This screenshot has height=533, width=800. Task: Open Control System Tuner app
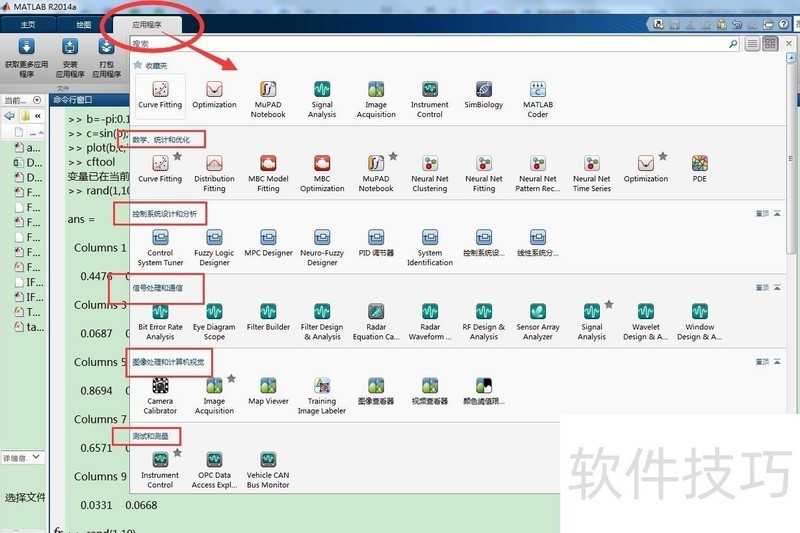(x=160, y=248)
